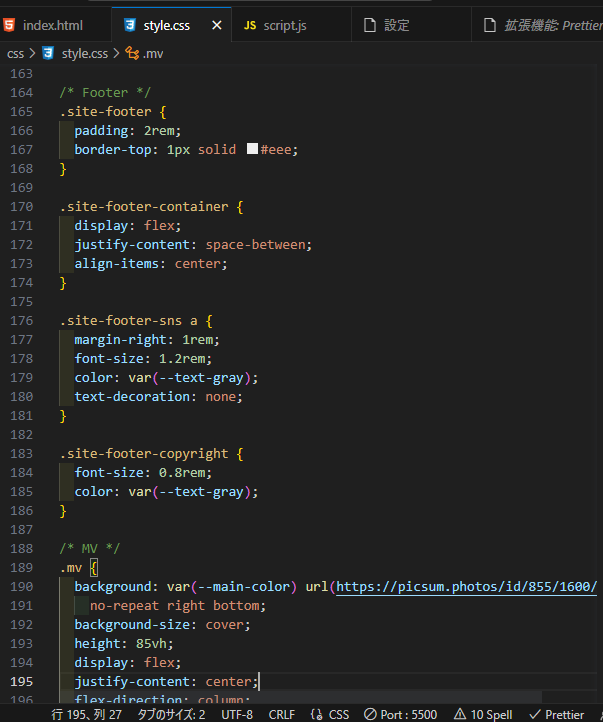Select line number 165
This screenshot has height=722, width=603.
point(22,112)
